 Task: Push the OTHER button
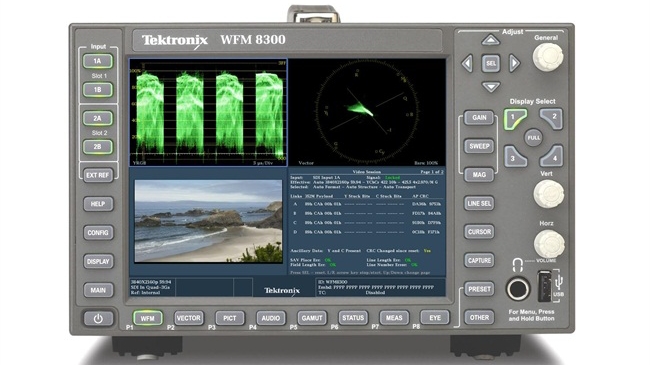pos(479,318)
